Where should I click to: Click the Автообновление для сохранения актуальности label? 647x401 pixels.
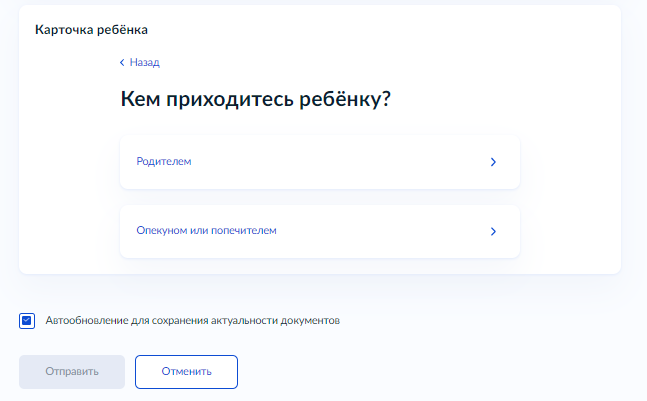193,321
